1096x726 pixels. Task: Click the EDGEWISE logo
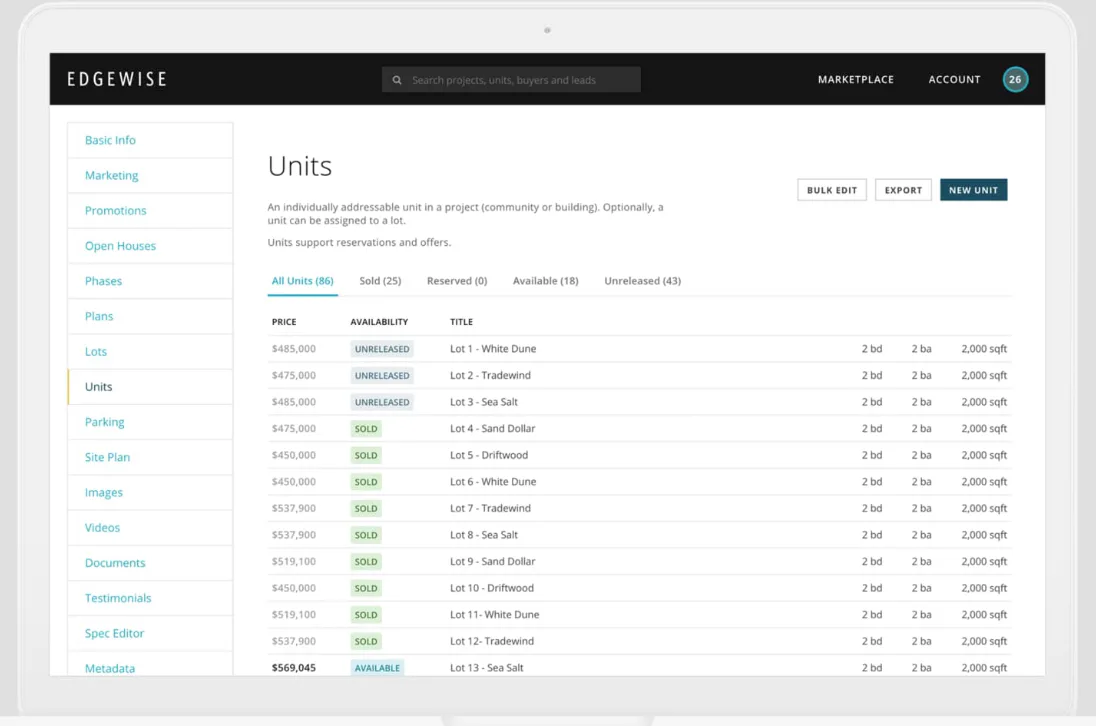point(117,79)
